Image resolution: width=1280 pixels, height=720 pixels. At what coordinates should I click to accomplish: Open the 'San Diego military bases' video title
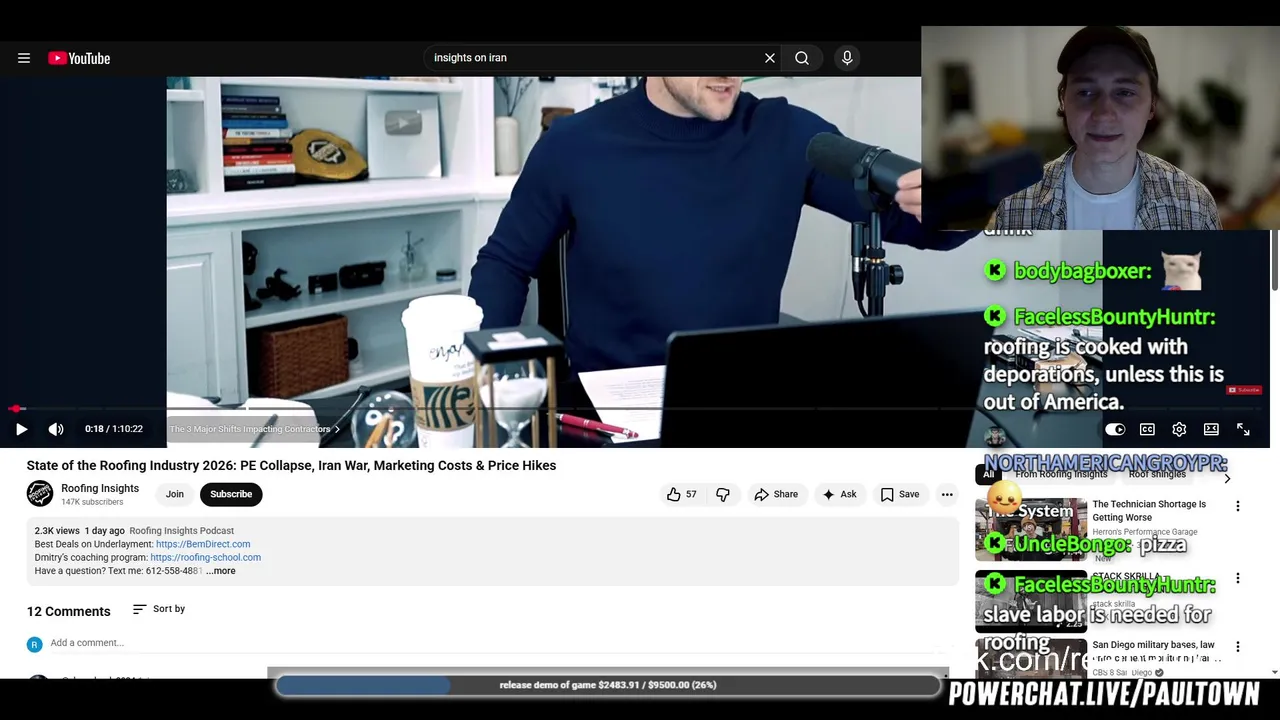[x=1157, y=652]
